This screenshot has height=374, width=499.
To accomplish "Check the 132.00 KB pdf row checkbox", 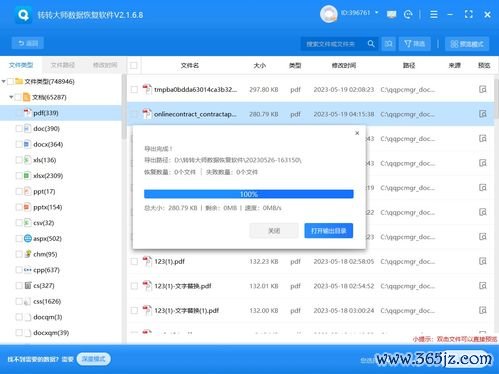I will [x=134, y=311].
